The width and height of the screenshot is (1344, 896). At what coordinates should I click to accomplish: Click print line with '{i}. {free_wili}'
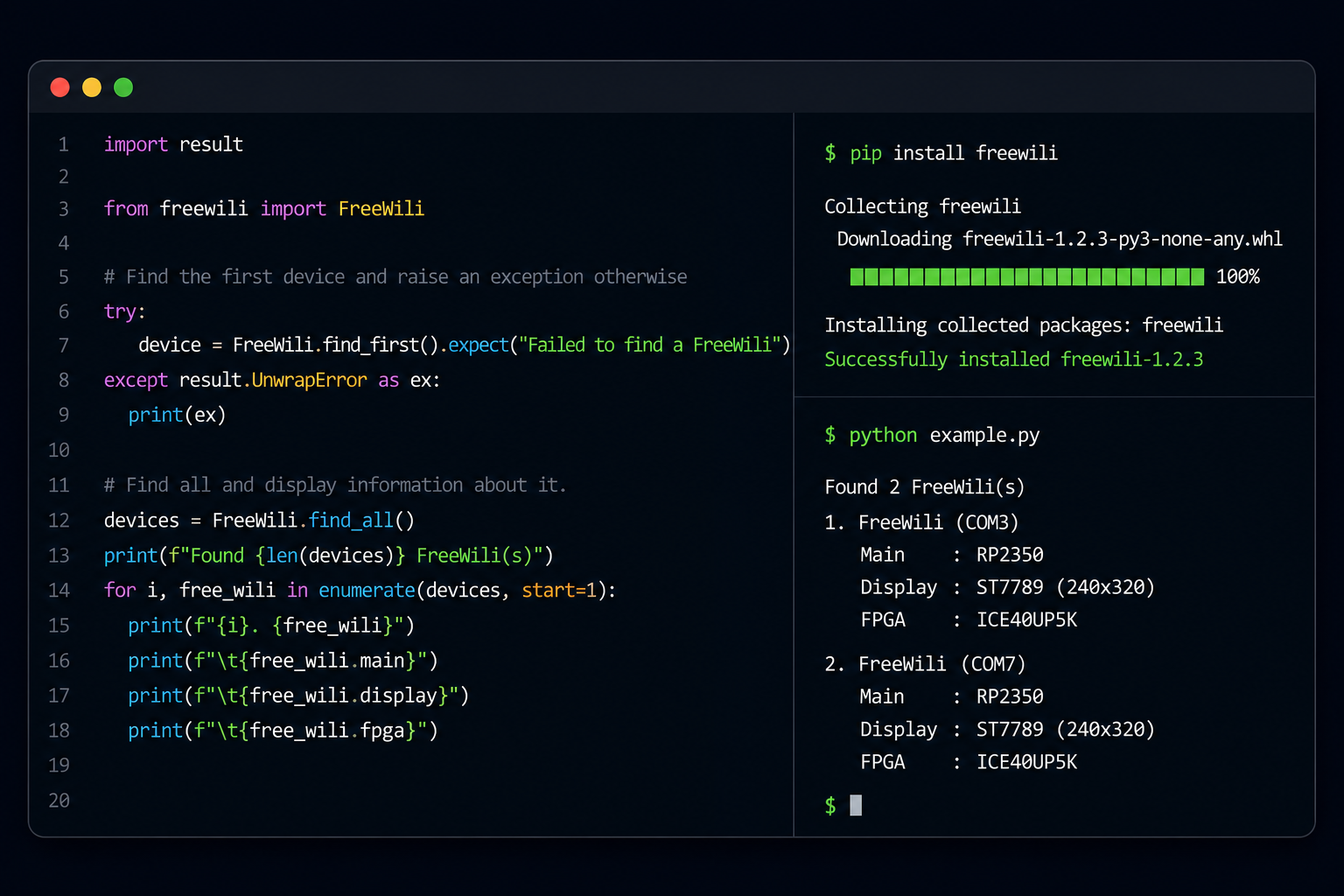pyautogui.click(x=271, y=626)
